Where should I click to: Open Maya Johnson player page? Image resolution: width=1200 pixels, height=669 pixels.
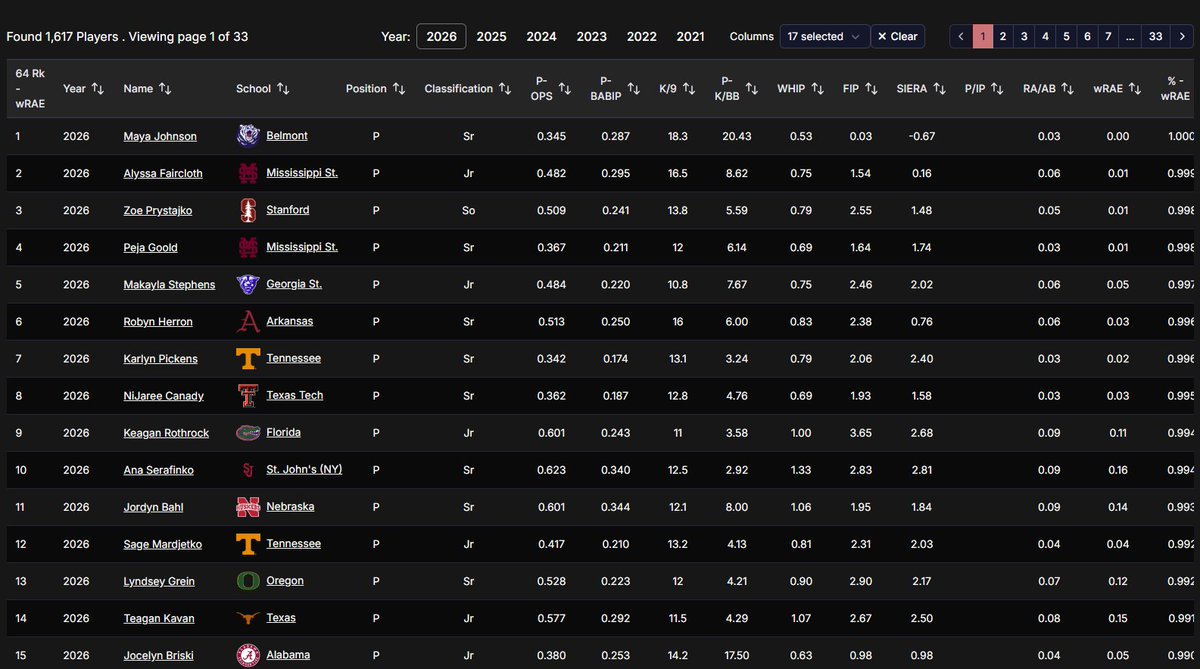pos(160,136)
